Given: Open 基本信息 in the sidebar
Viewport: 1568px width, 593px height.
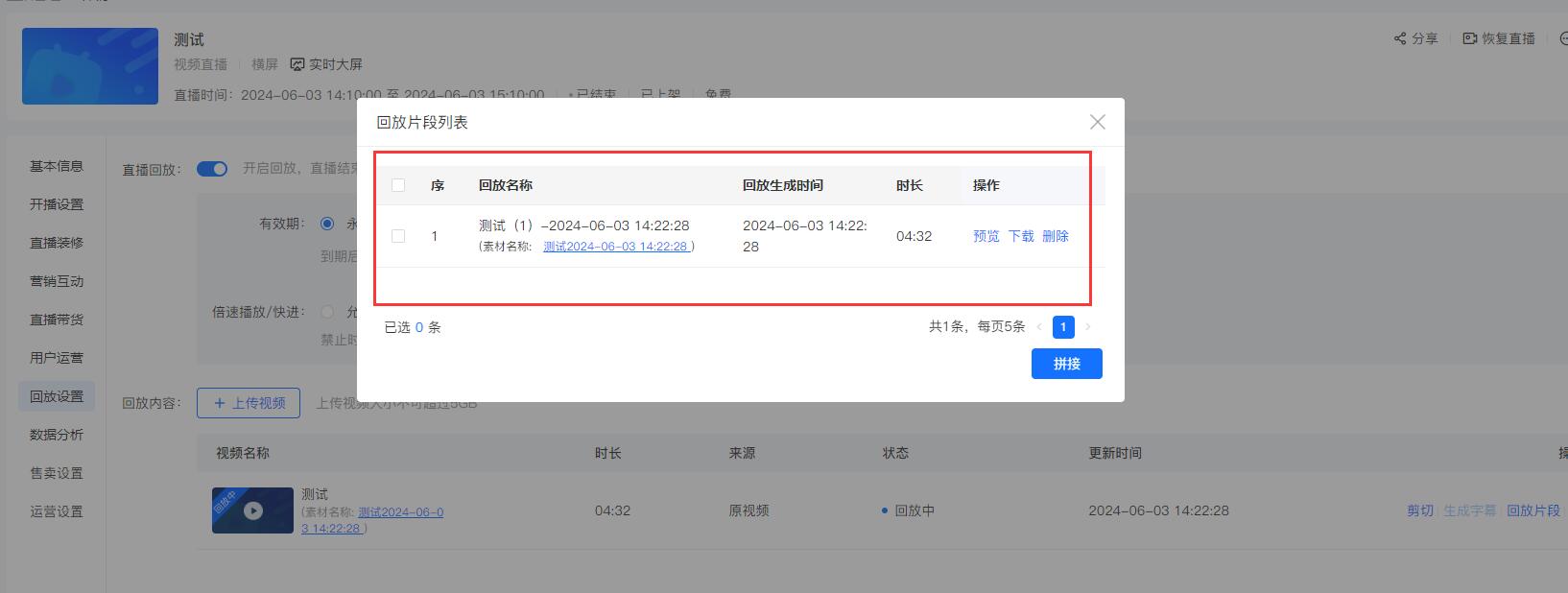Looking at the screenshot, I should tap(57, 166).
